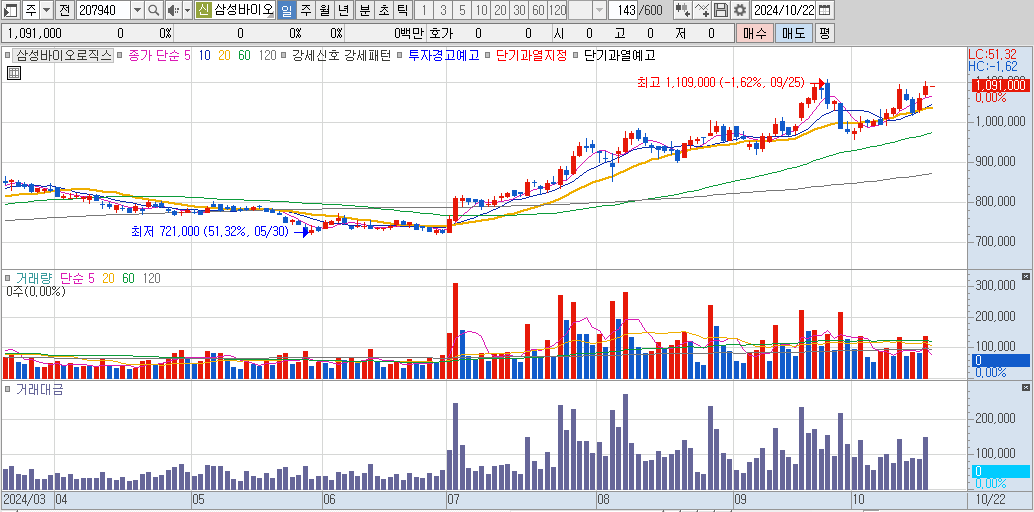
Task: Click the 거래량 volume panel label
Action: (x=34, y=279)
